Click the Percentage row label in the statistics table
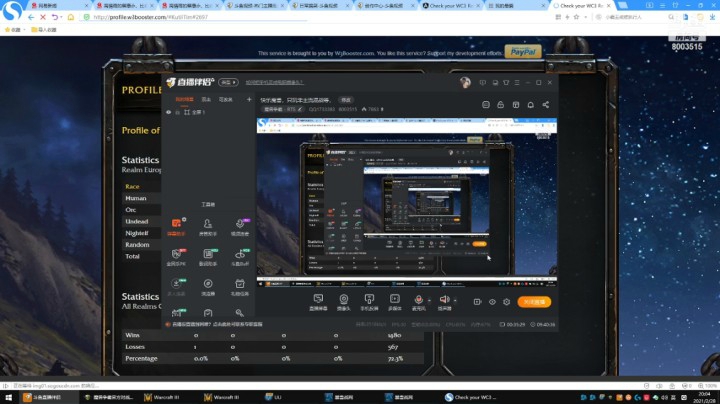720x404 pixels. (141, 358)
